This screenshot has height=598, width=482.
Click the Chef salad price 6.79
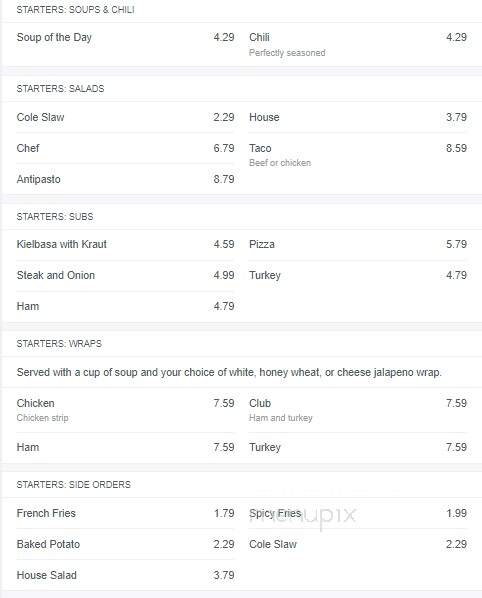pos(224,148)
